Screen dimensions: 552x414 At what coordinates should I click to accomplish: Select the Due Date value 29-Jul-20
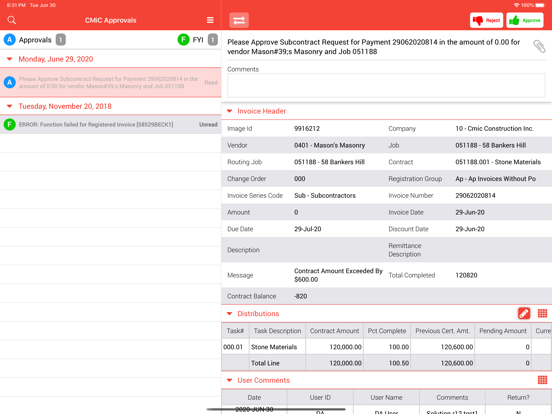tap(308, 229)
